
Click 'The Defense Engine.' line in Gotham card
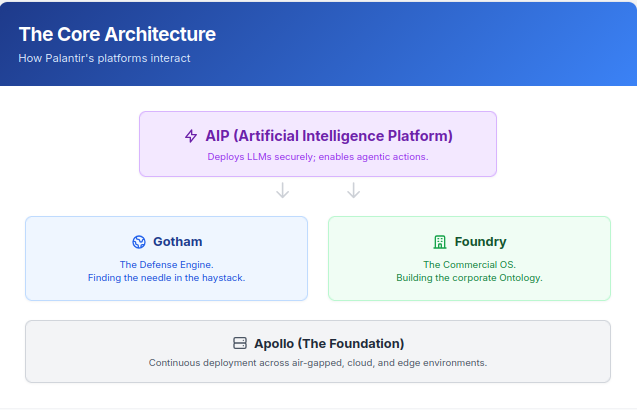click(x=167, y=265)
